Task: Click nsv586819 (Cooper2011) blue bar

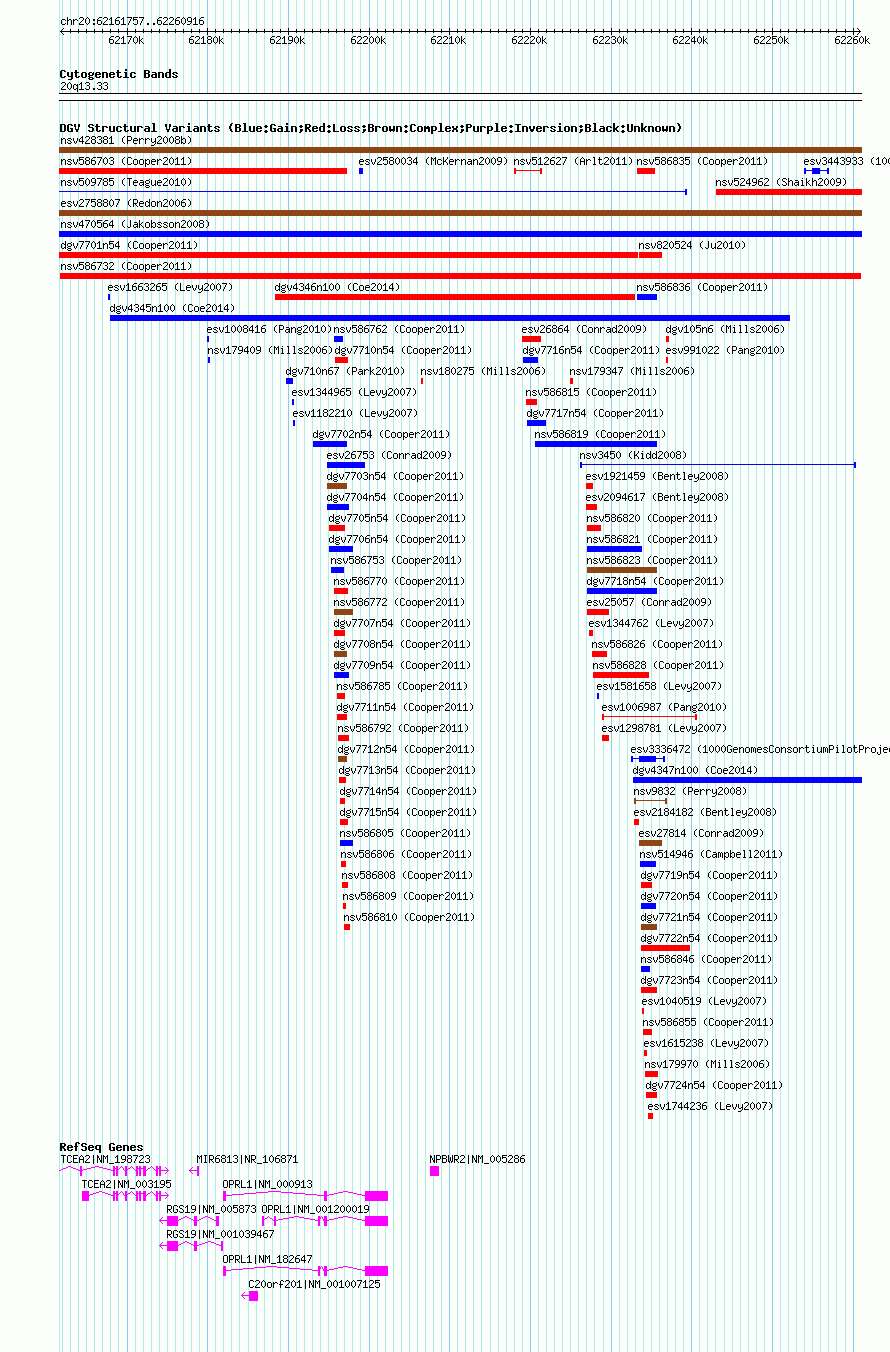Action: [x=596, y=444]
